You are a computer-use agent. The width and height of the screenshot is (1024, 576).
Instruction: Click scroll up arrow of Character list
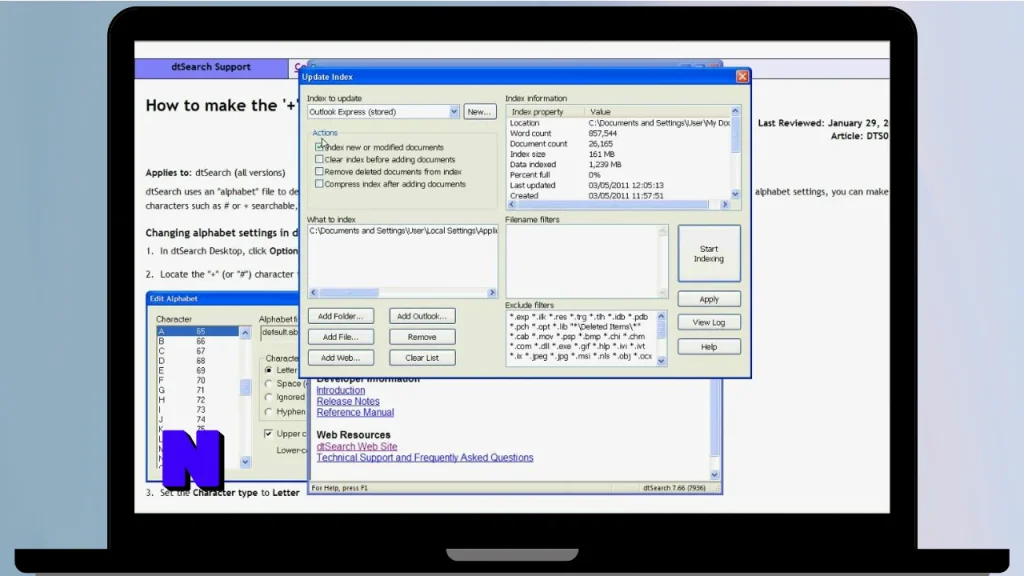[245, 332]
